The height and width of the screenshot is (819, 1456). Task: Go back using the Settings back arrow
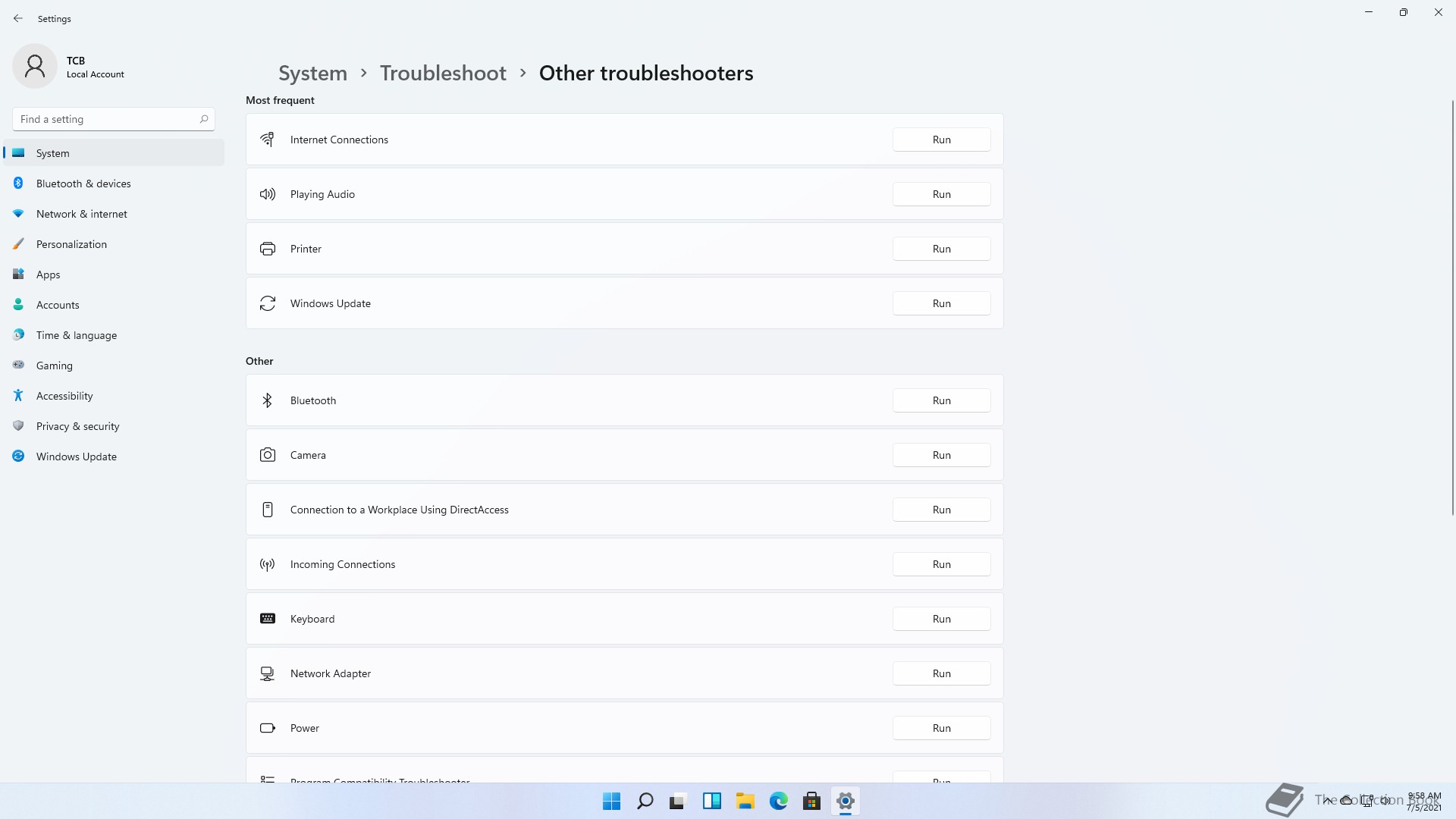pos(18,18)
